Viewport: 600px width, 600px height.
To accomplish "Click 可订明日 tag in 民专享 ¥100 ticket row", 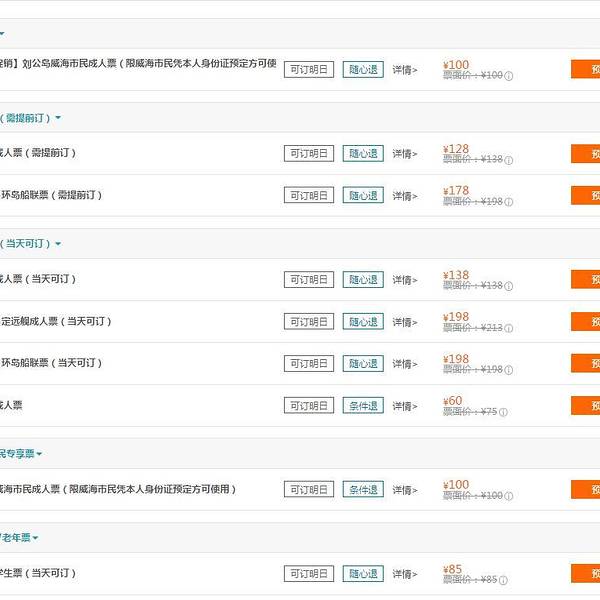I will [309, 490].
